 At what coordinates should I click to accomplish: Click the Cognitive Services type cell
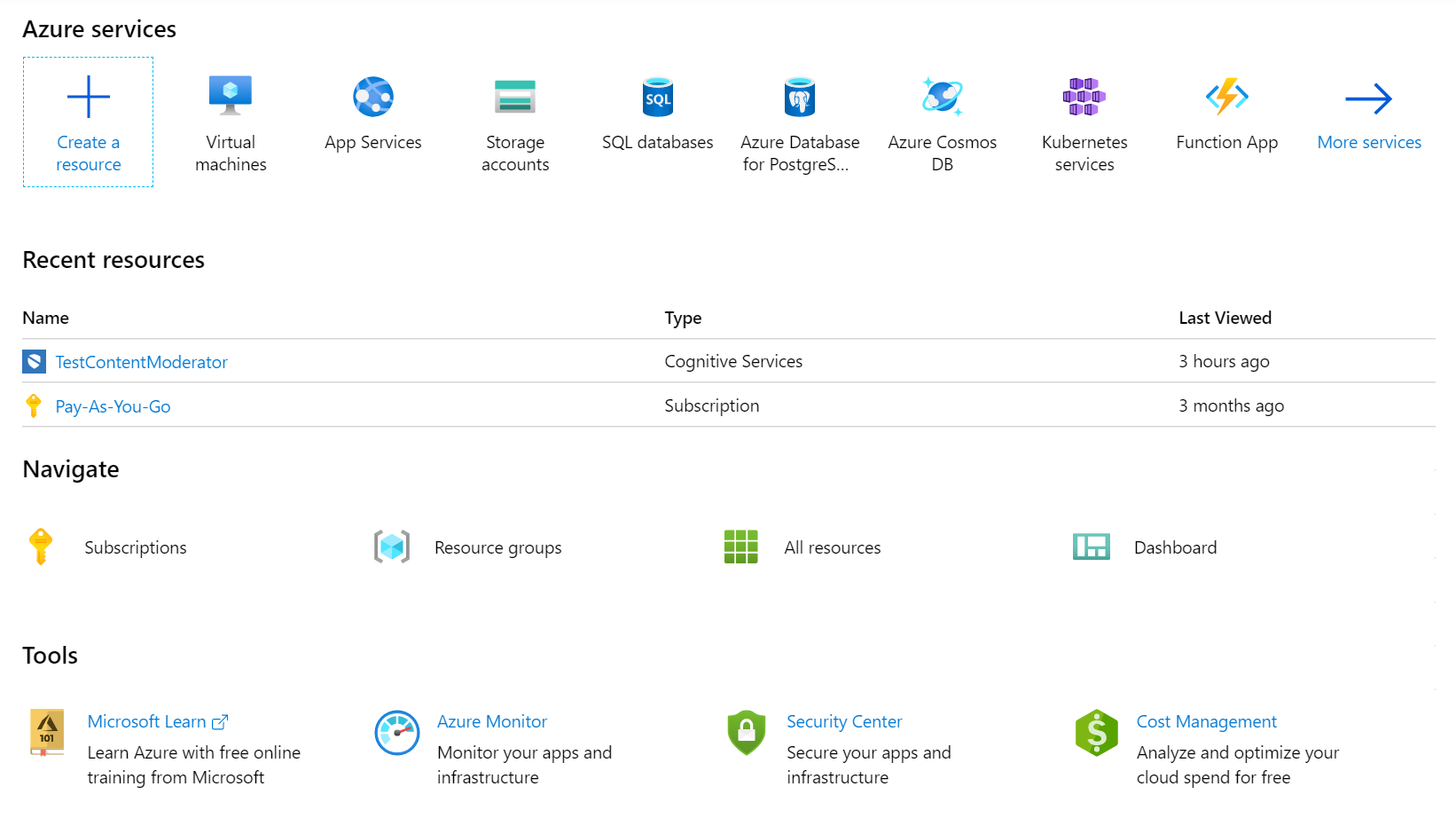coord(733,361)
